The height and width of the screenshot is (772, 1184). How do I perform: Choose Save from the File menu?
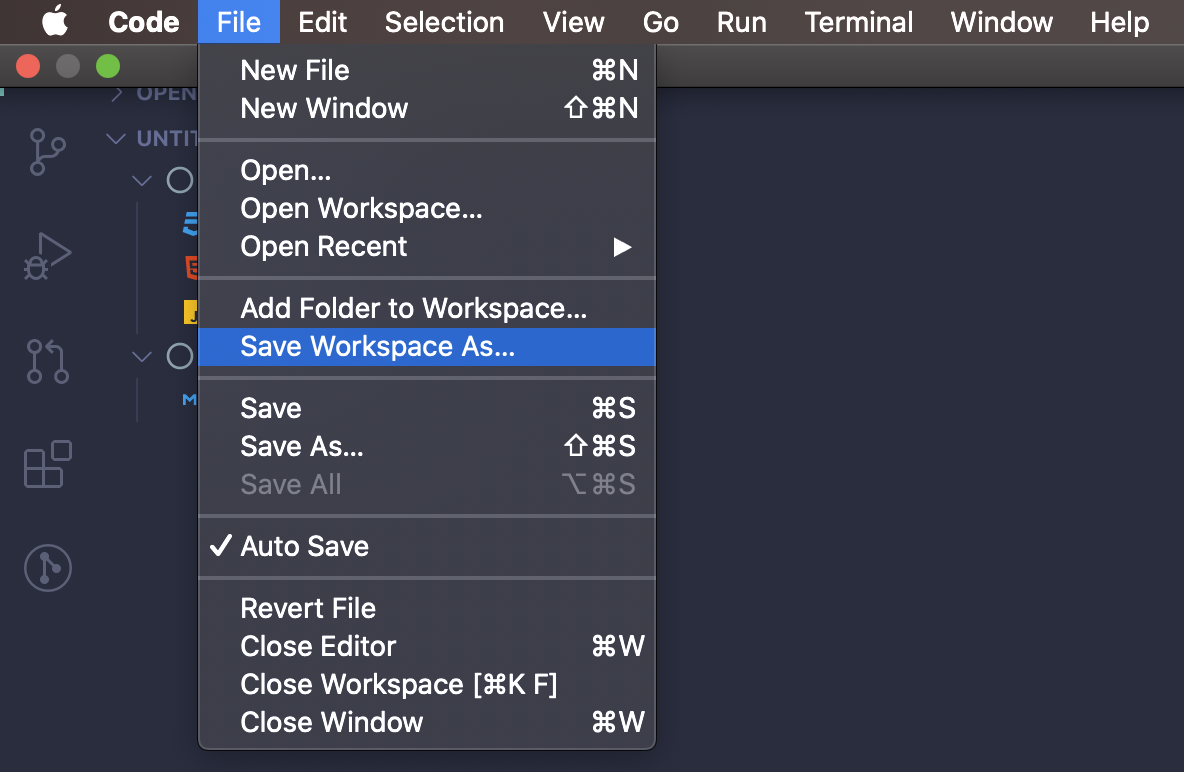tap(427, 409)
